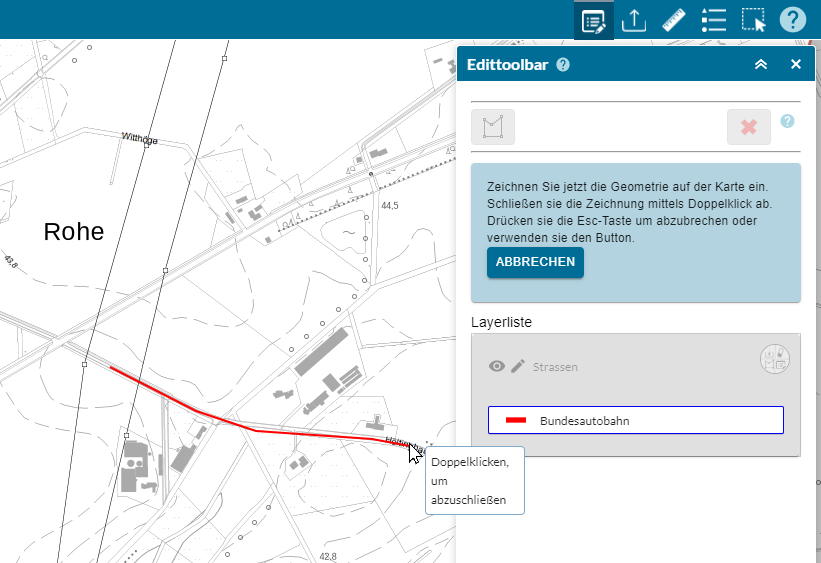Toggle pencil edit mode for Strassen layer
The image size is (821, 563).
tap(518, 367)
